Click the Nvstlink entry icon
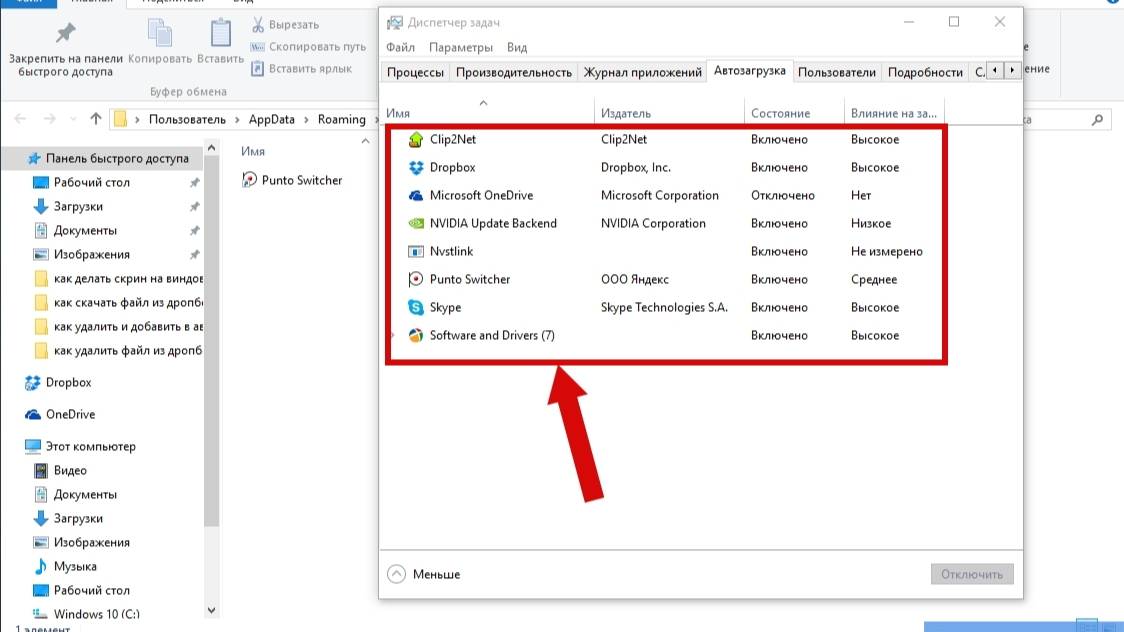Viewport: 1124px width, 632px height. pyautogui.click(x=416, y=252)
